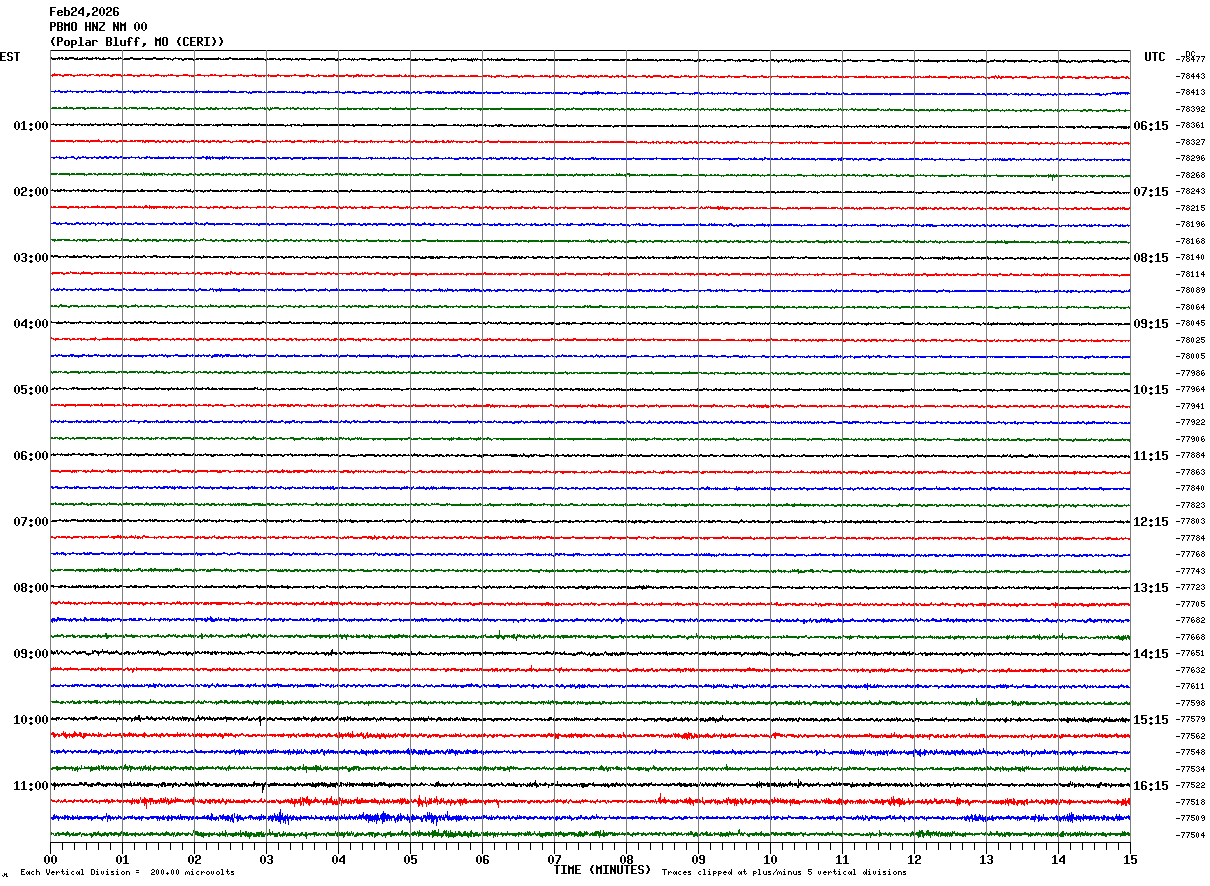The width and height of the screenshot is (1210, 886).
Task: Click minute 05 on the time axis
Action: click(x=410, y=859)
